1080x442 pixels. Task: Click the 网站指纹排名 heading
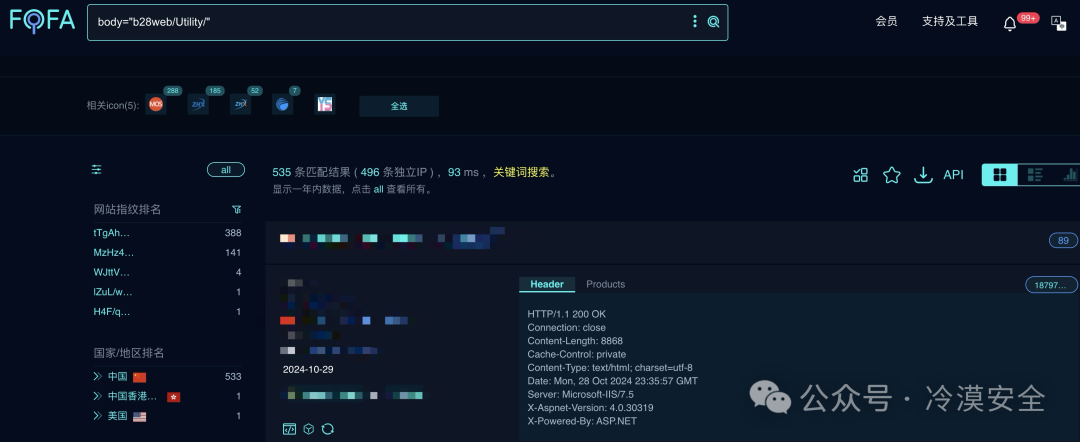127,209
